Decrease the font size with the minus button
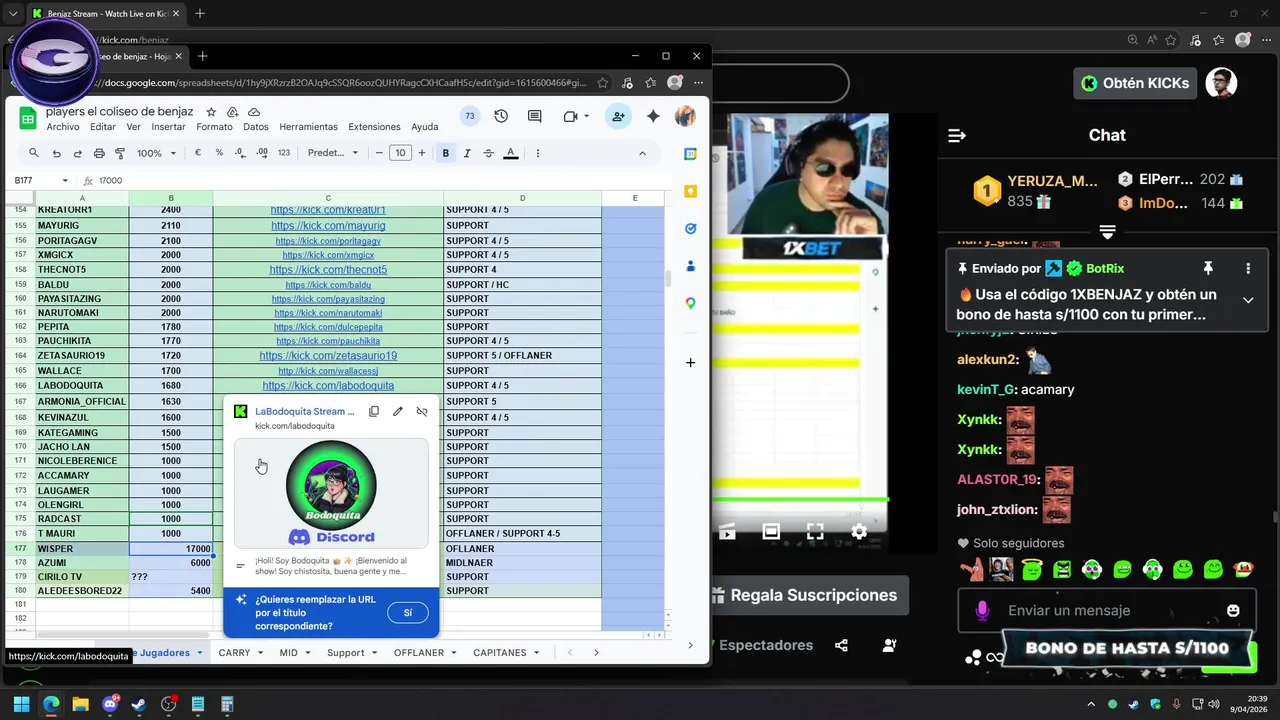The image size is (1280, 720). (x=379, y=153)
